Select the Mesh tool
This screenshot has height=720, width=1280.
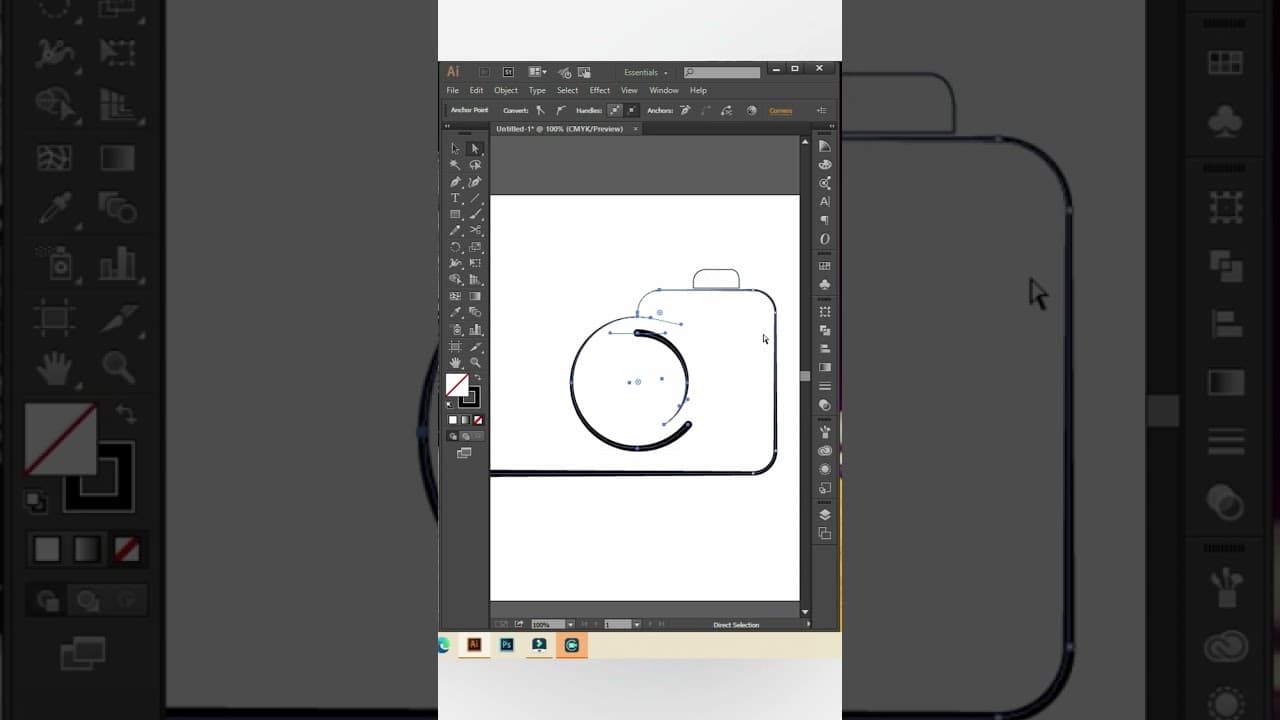pos(455,296)
